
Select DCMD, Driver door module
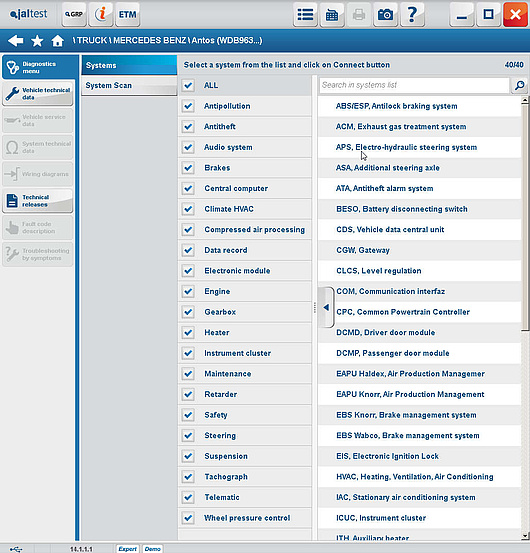coord(420,333)
